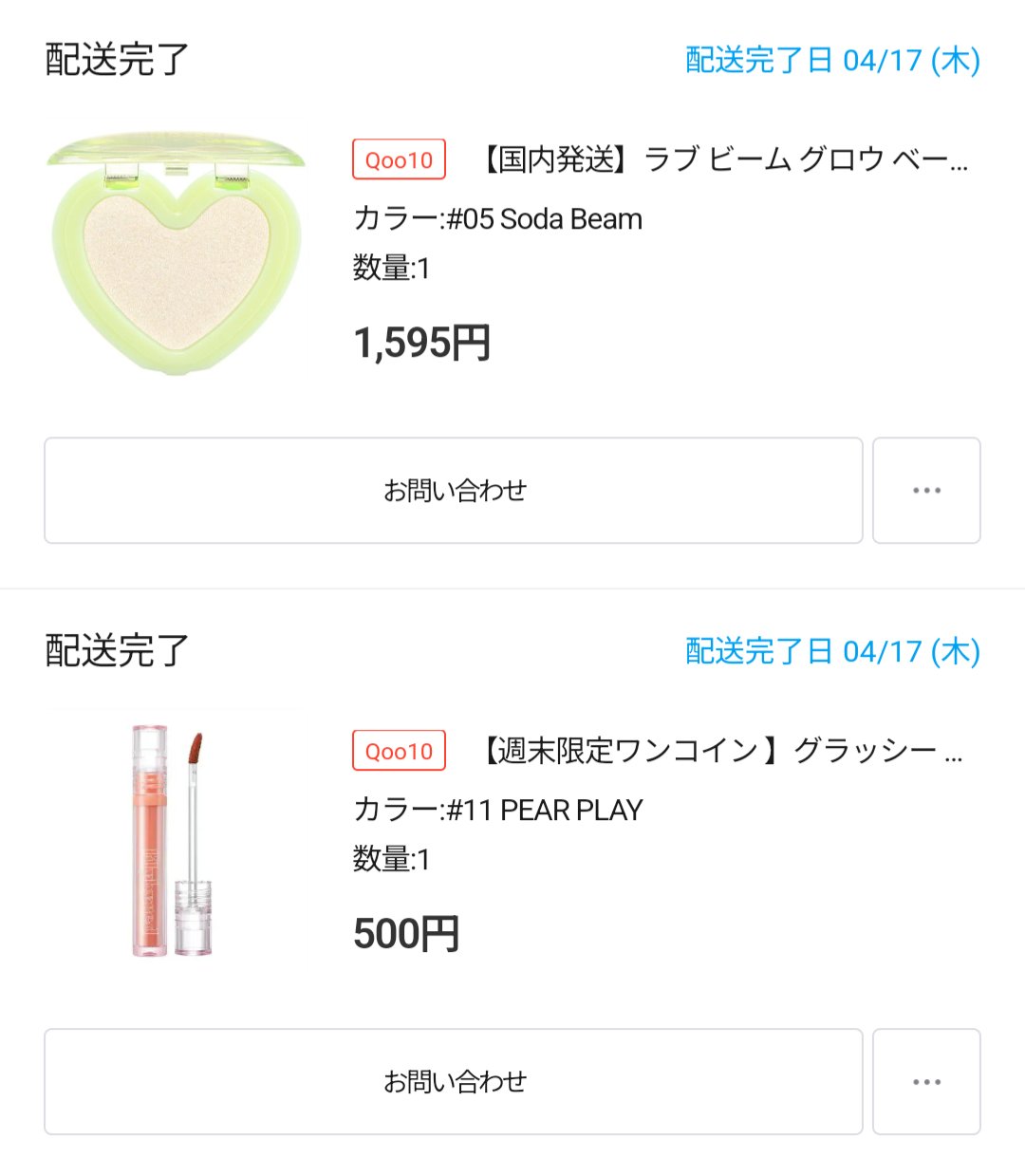
Task: Click the カラー:#11 PEAR PLAY option text
Action: tap(497, 811)
